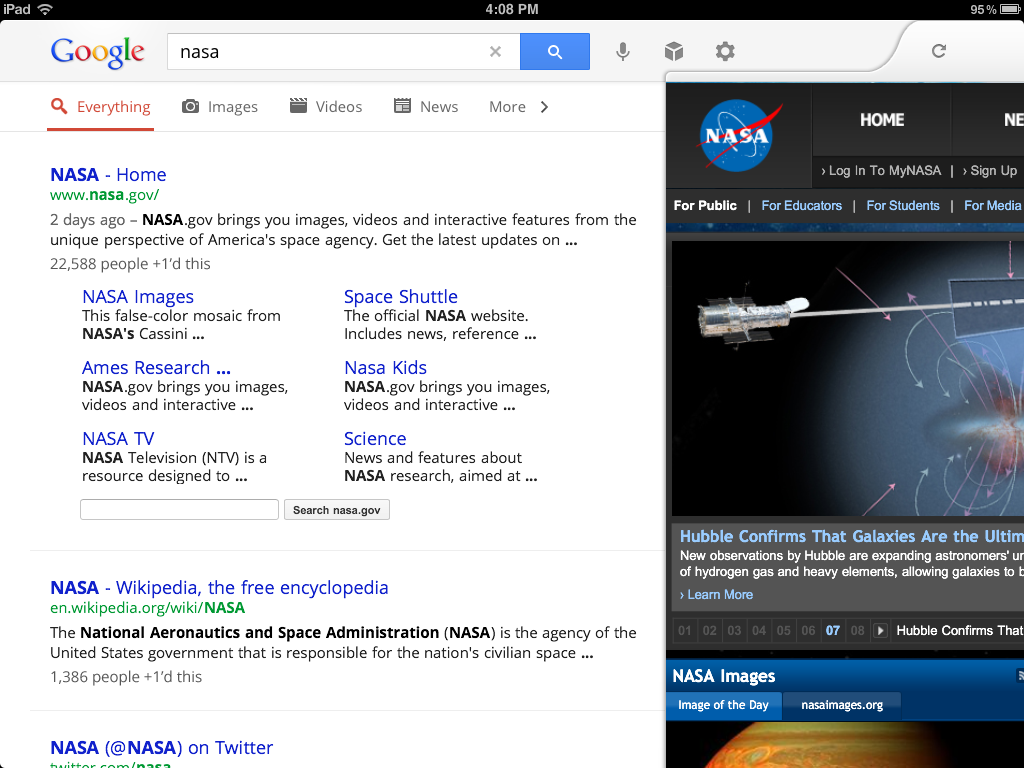Click the nasa.gov site search input box
The height and width of the screenshot is (768, 1024).
point(179,510)
